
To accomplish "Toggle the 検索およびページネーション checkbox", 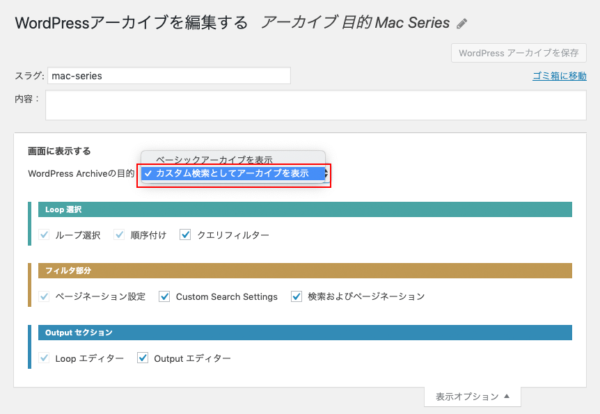I will point(296,296).
